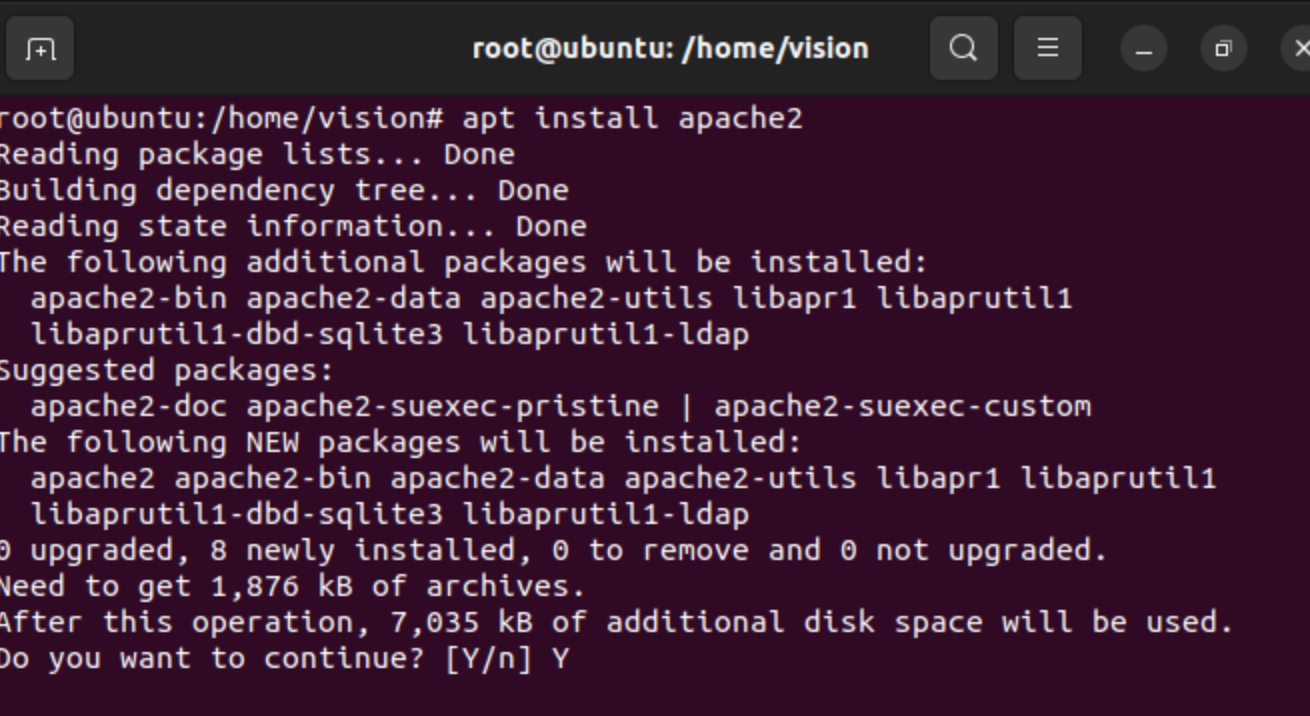1310x716 pixels.
Task: Click the Suggested packages heading
Action: coord(166,370)
